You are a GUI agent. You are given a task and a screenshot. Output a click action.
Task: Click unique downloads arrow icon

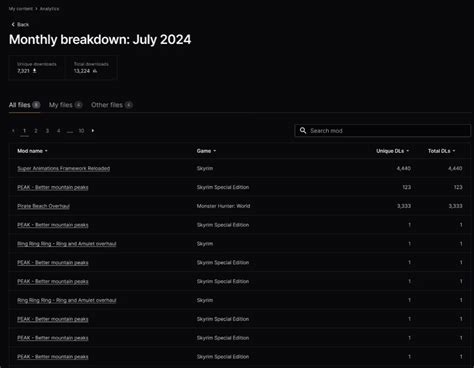pyautogui.click(x=34, y=71)
